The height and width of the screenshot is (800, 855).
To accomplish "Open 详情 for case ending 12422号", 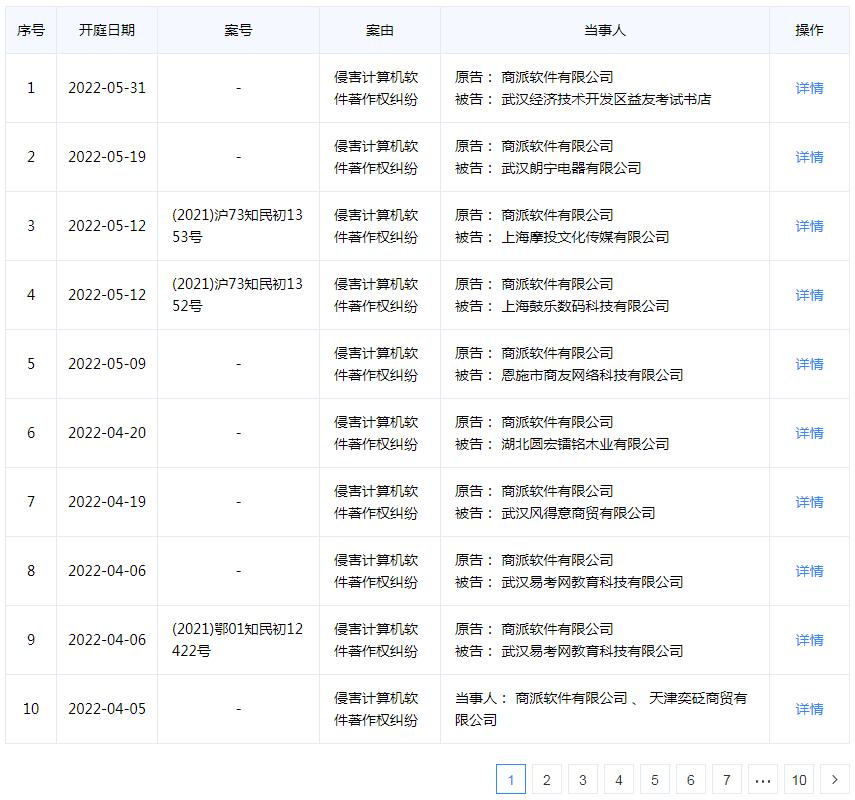I will click(809, 640).
